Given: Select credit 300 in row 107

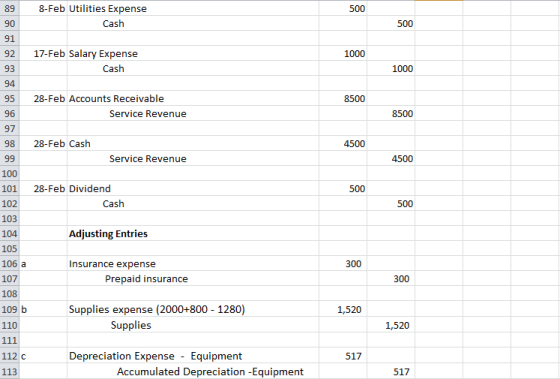Looking at the screenshot, I should coord(391,278).
